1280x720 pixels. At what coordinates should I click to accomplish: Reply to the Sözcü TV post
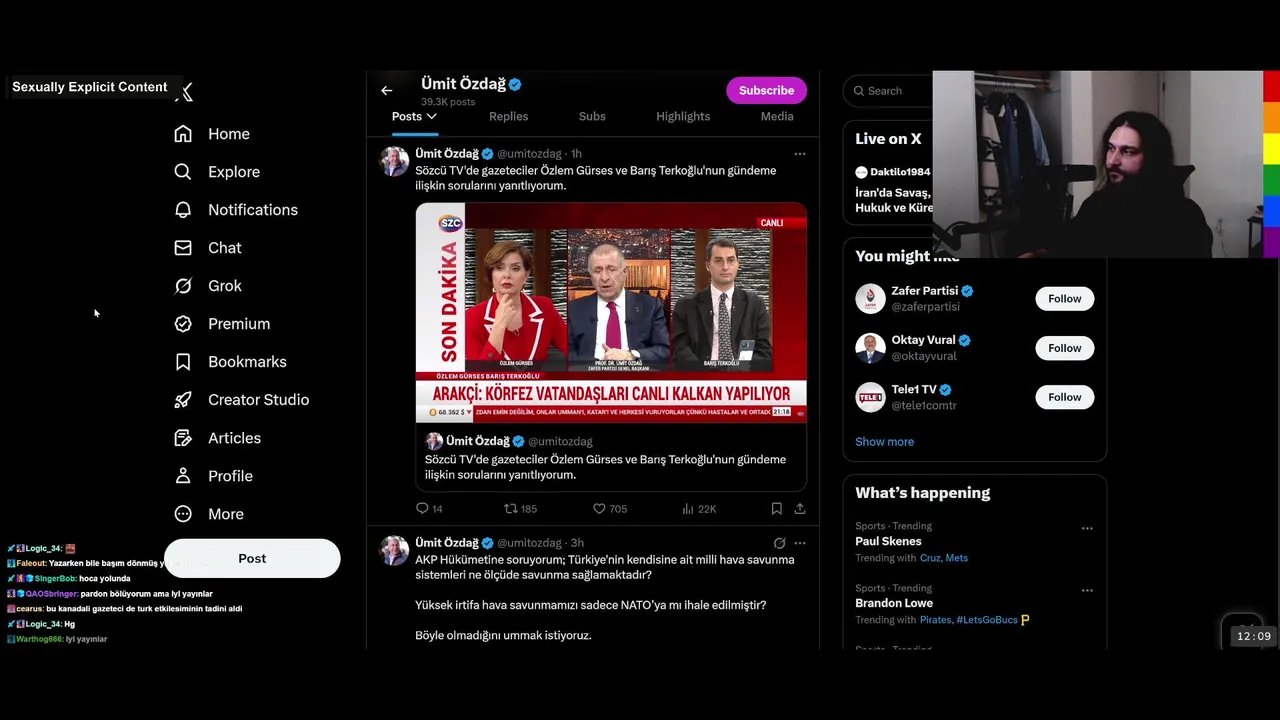tap(429, 509)
